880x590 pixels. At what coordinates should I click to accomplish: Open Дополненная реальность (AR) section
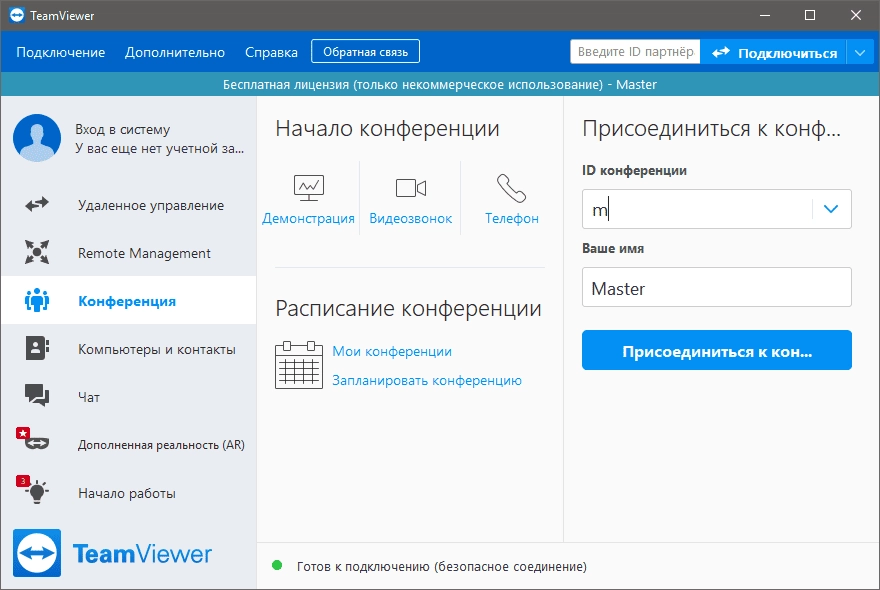(129, 445)
